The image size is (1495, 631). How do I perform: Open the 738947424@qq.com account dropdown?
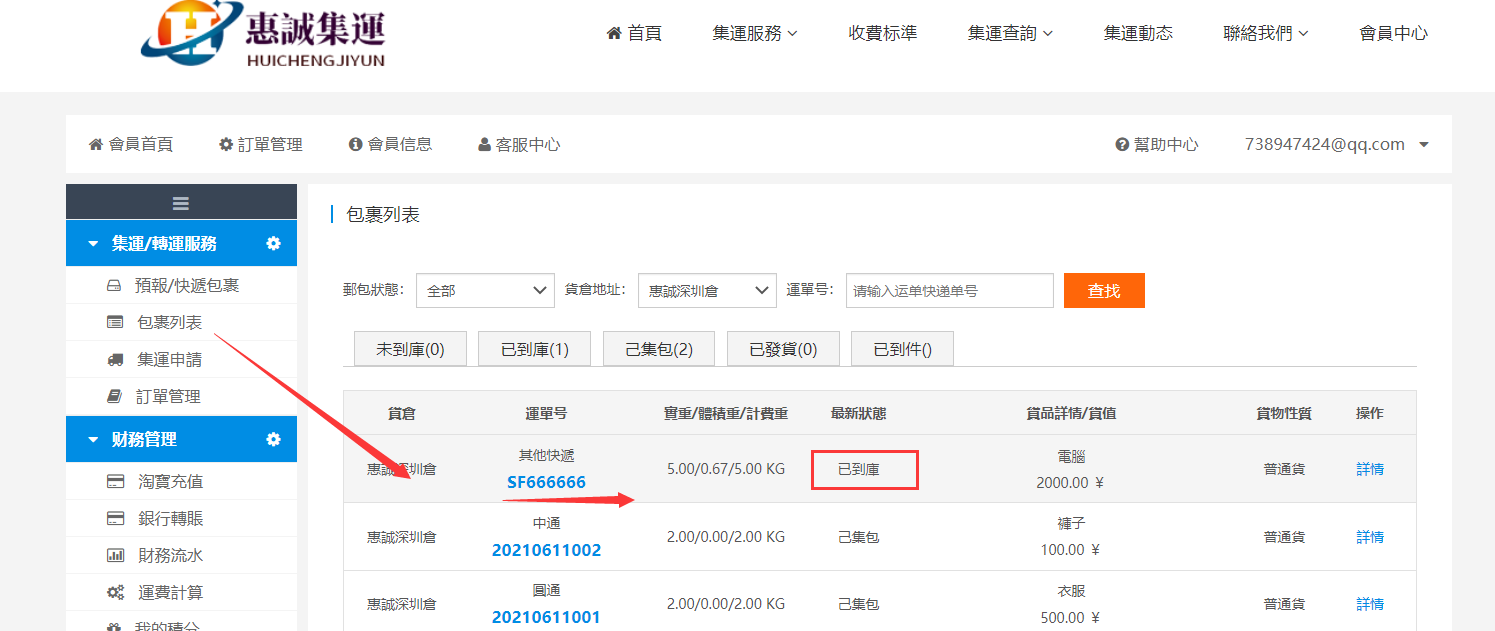[1336, 144]
